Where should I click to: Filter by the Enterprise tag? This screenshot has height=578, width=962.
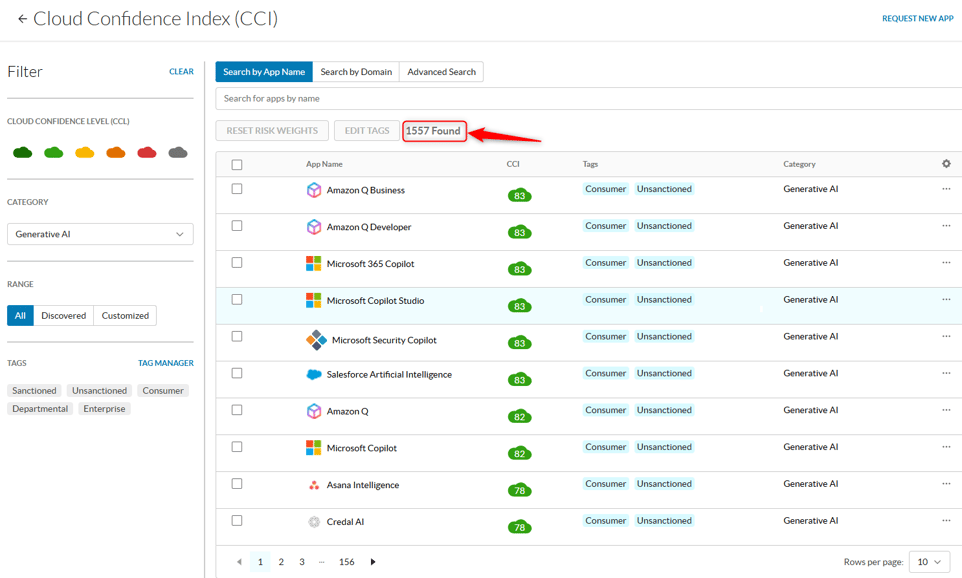[x=104, y=409]
